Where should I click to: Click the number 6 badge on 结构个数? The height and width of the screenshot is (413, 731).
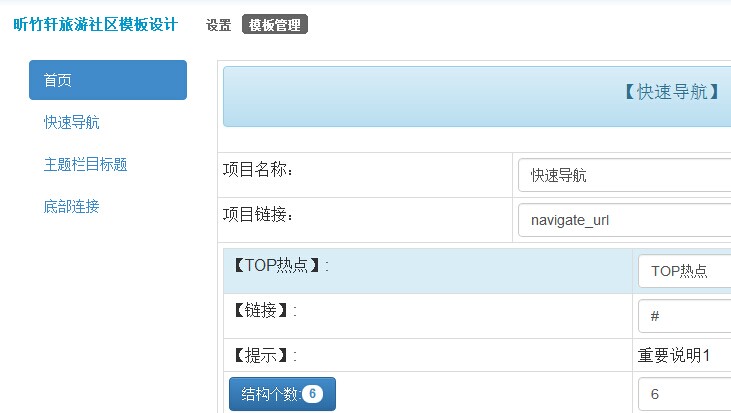tap(312, 394)
